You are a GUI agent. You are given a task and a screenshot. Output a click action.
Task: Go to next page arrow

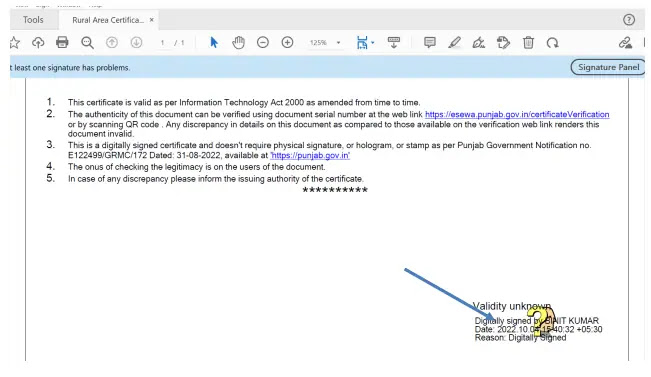tap(136, 42)
